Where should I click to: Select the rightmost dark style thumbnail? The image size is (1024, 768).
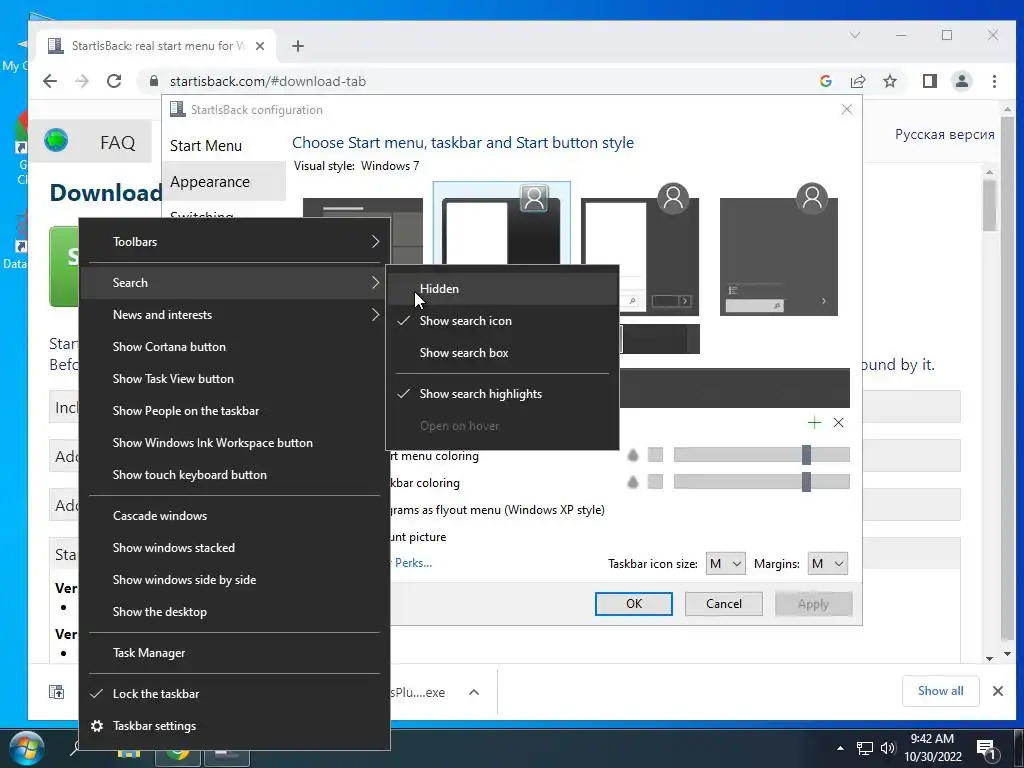pyautogui.click(x=778, y=249)
